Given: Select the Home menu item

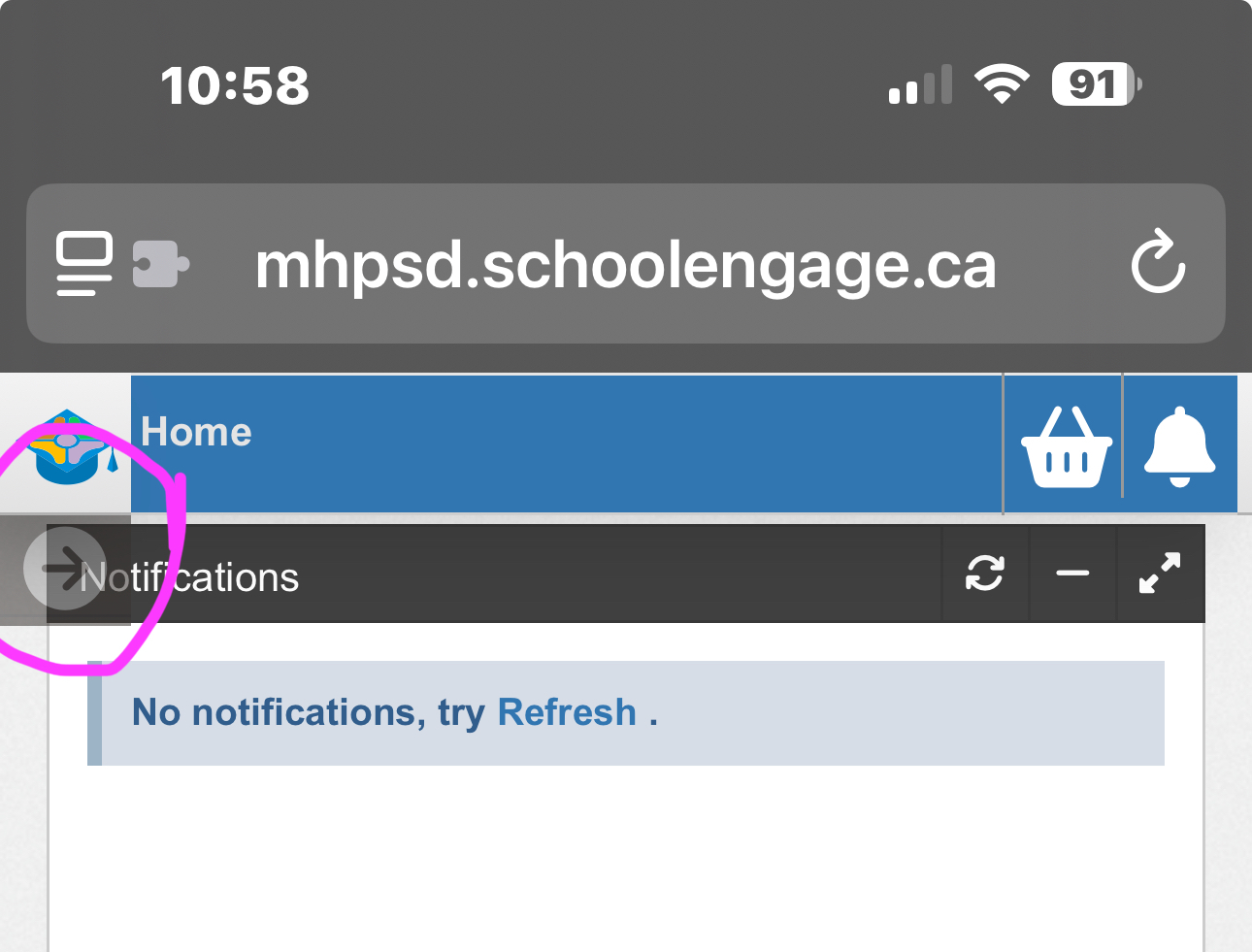Looking at the screenshot, I should 195,432.
